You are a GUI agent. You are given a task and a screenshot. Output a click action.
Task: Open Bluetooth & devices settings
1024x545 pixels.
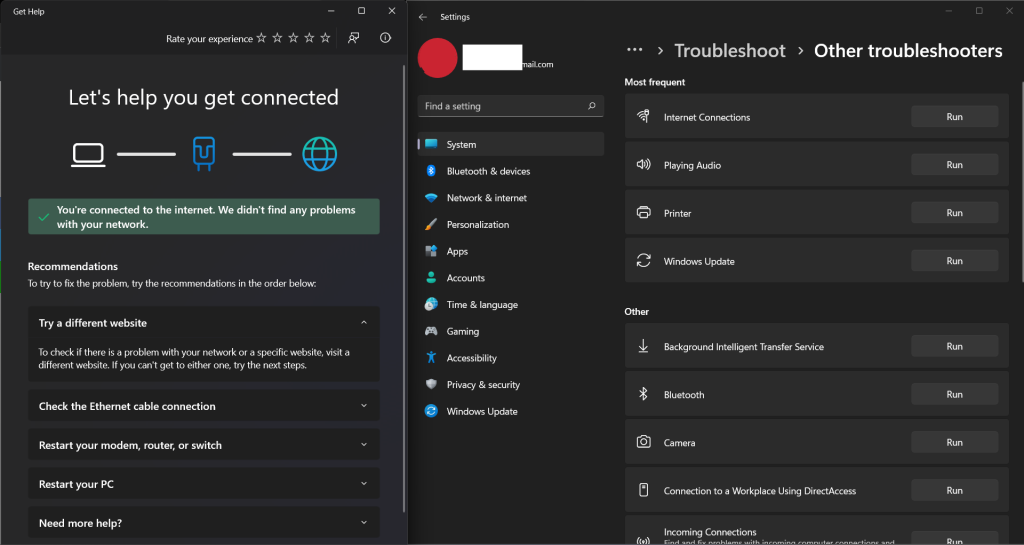pyautogui.click(x=510, y=171)
